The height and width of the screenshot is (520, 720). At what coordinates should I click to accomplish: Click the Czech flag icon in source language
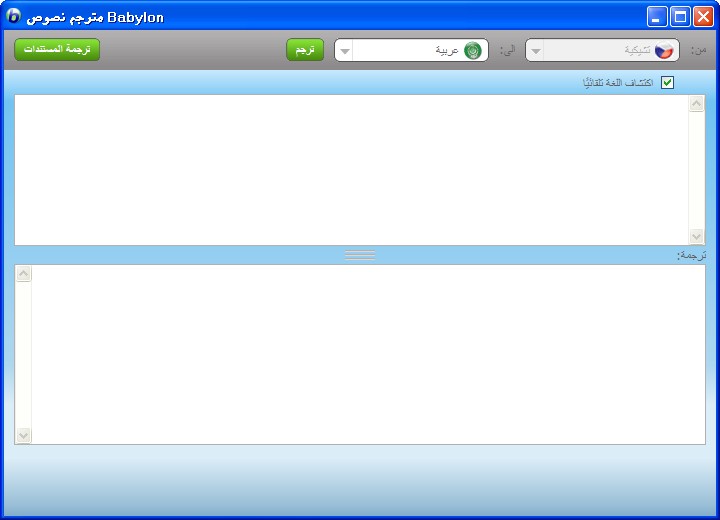click(664, 50)
